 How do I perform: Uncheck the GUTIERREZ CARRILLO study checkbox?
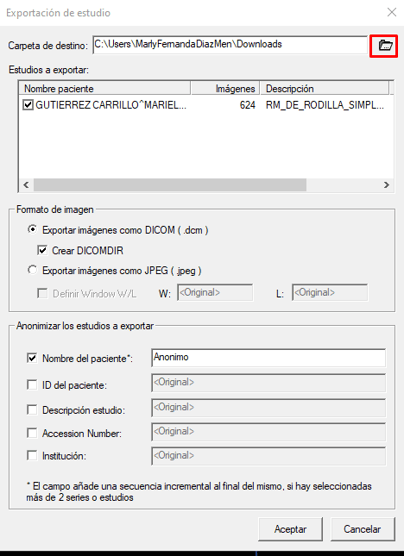coord(28,105)
